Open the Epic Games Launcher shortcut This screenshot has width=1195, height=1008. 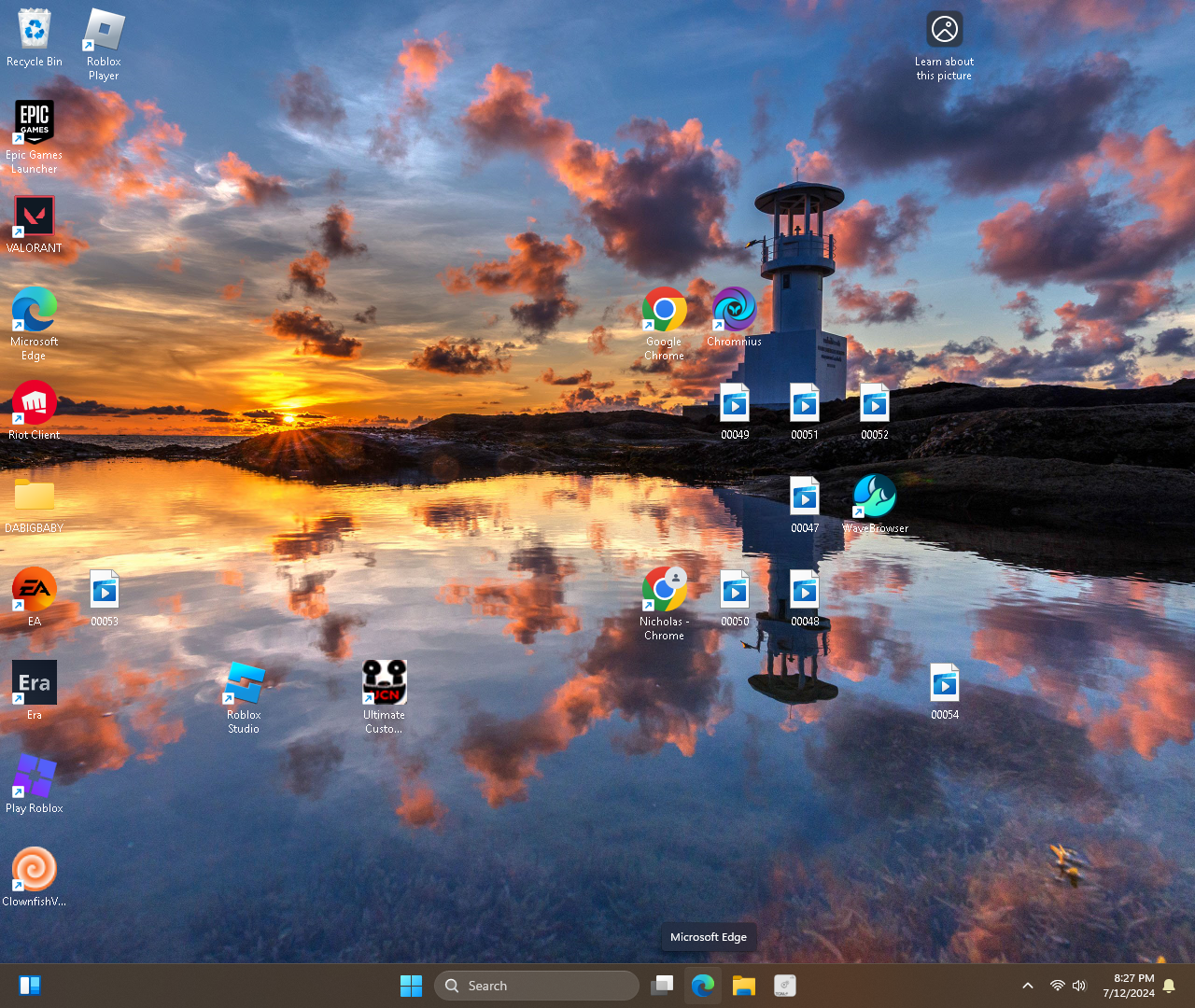click(35, 123)
